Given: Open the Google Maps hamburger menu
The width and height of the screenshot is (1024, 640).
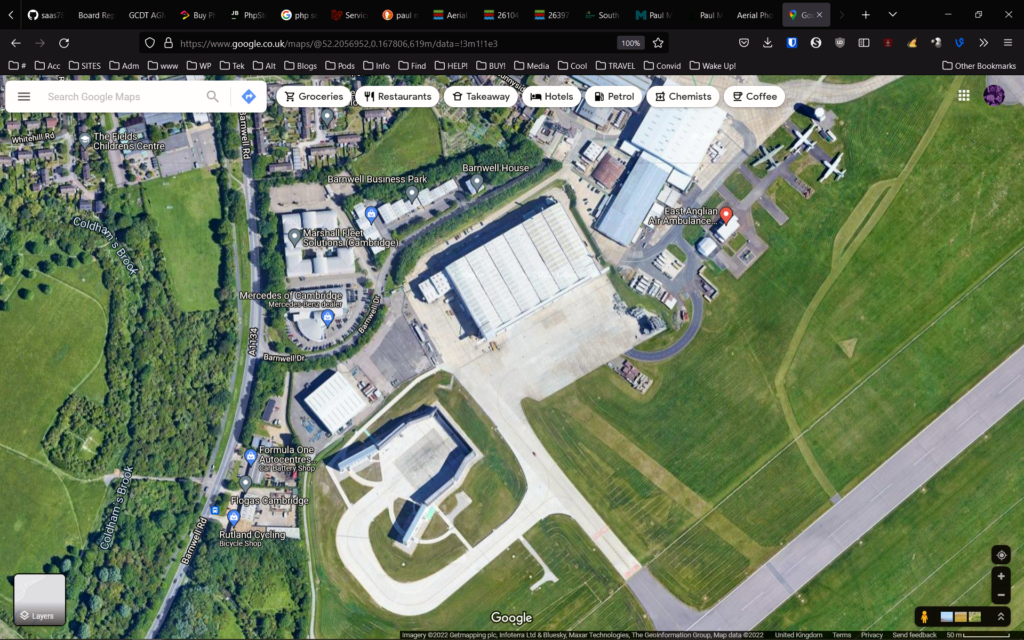Looking at the screenshot, I should click(x=24, y=97).
